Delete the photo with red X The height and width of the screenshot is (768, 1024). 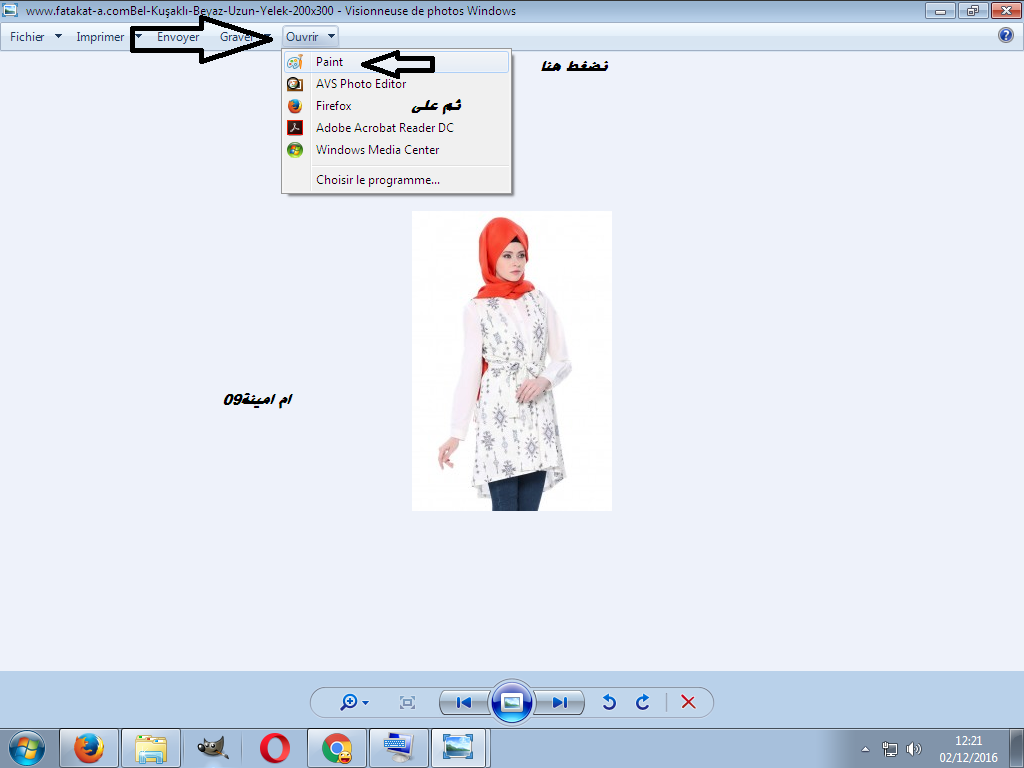(x=688, y=703)
